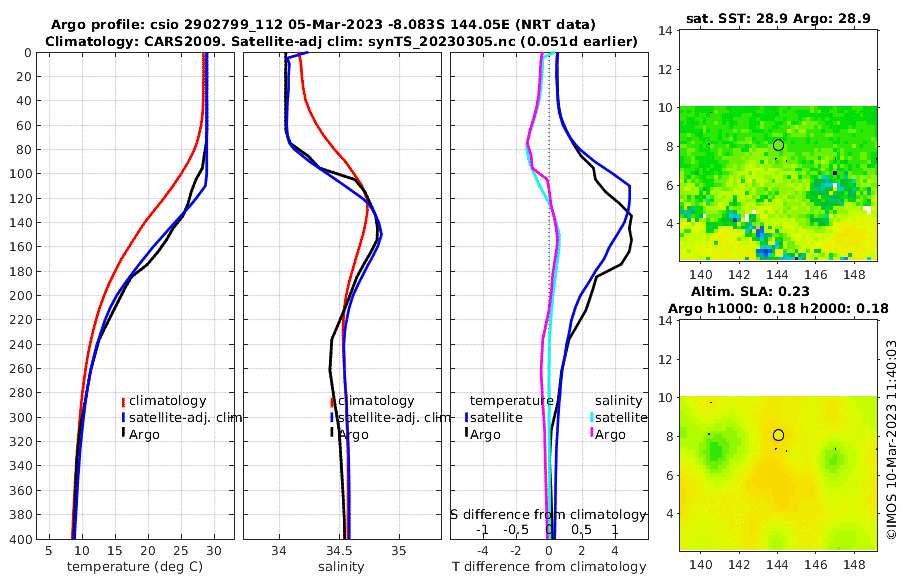This screenshot has width=900, height=580.
Task: Click magenta salinity Argo legend marker
Action: (592, 434)
